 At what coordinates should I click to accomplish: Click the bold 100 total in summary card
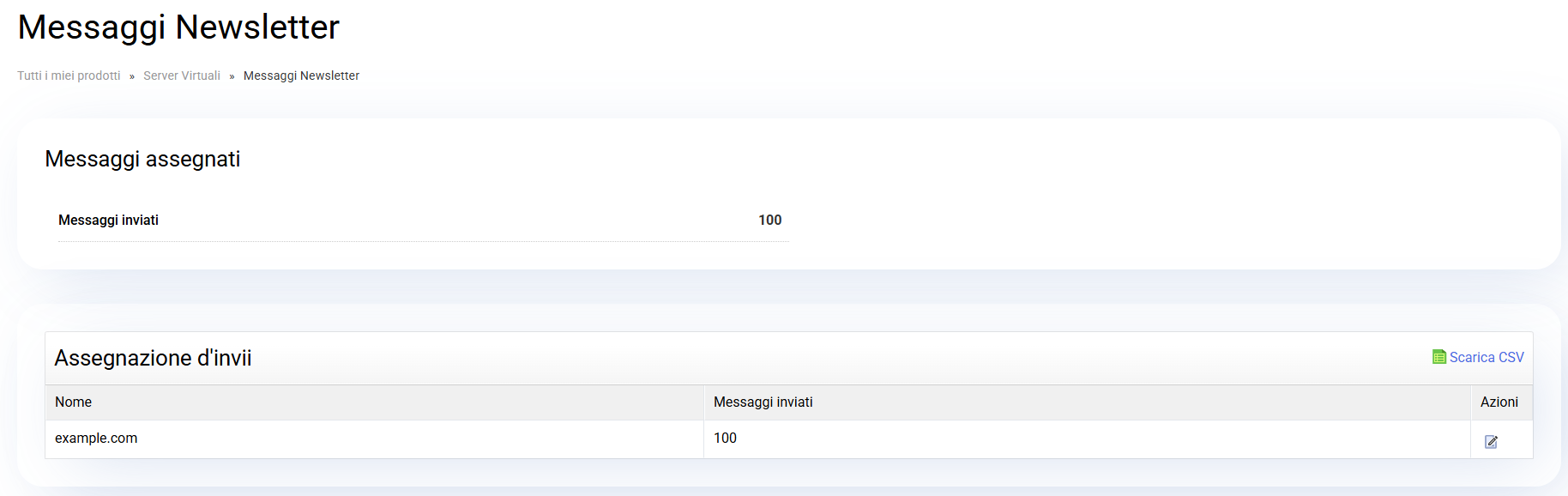pyautogui.click(x=769, y=220)
